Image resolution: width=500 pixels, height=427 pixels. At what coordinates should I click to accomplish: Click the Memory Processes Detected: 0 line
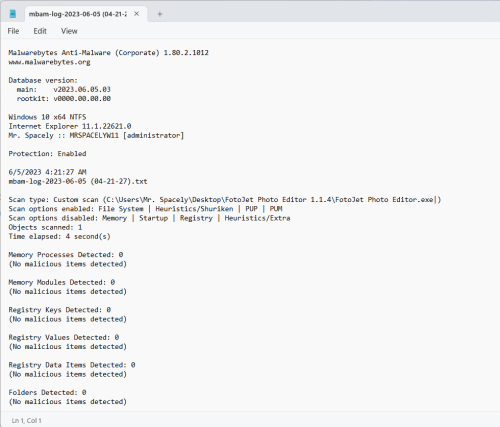pyautogui.click(x=66, y=255)
